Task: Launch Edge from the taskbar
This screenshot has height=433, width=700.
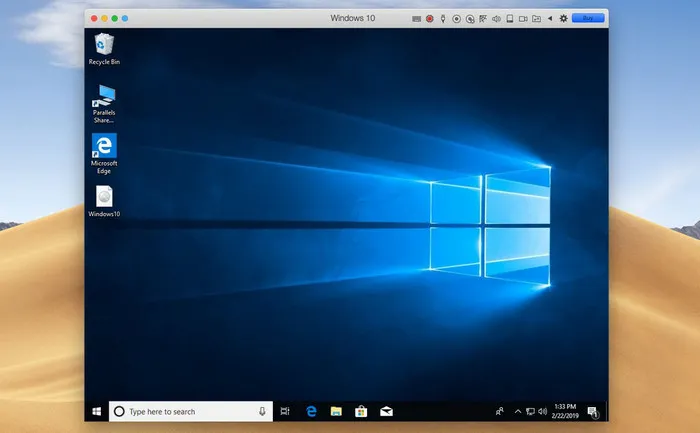Action: tap(311, 411)
